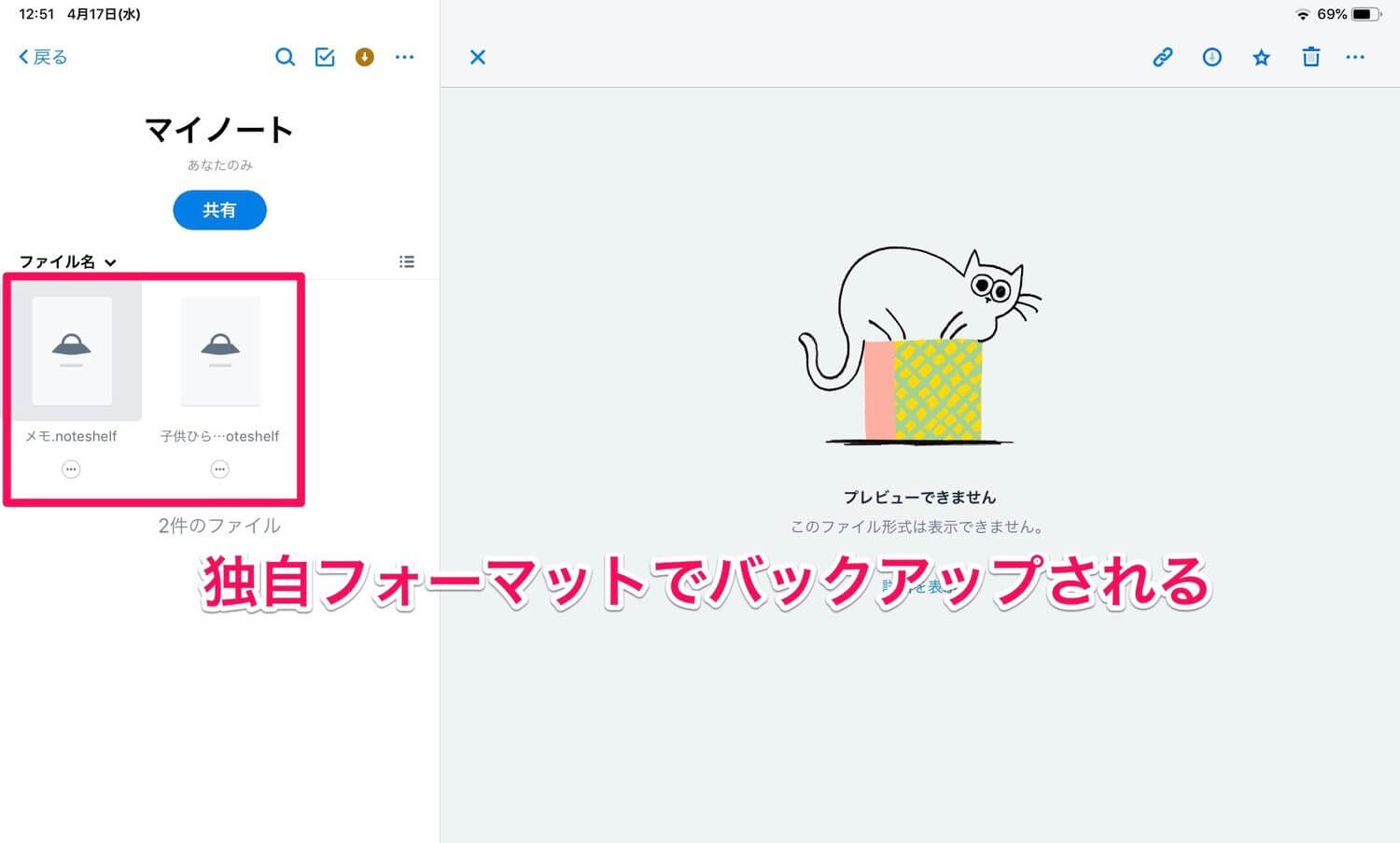Go back with the 戻る button
This screenshot has width=1400, height=843.
click(43, 57)
